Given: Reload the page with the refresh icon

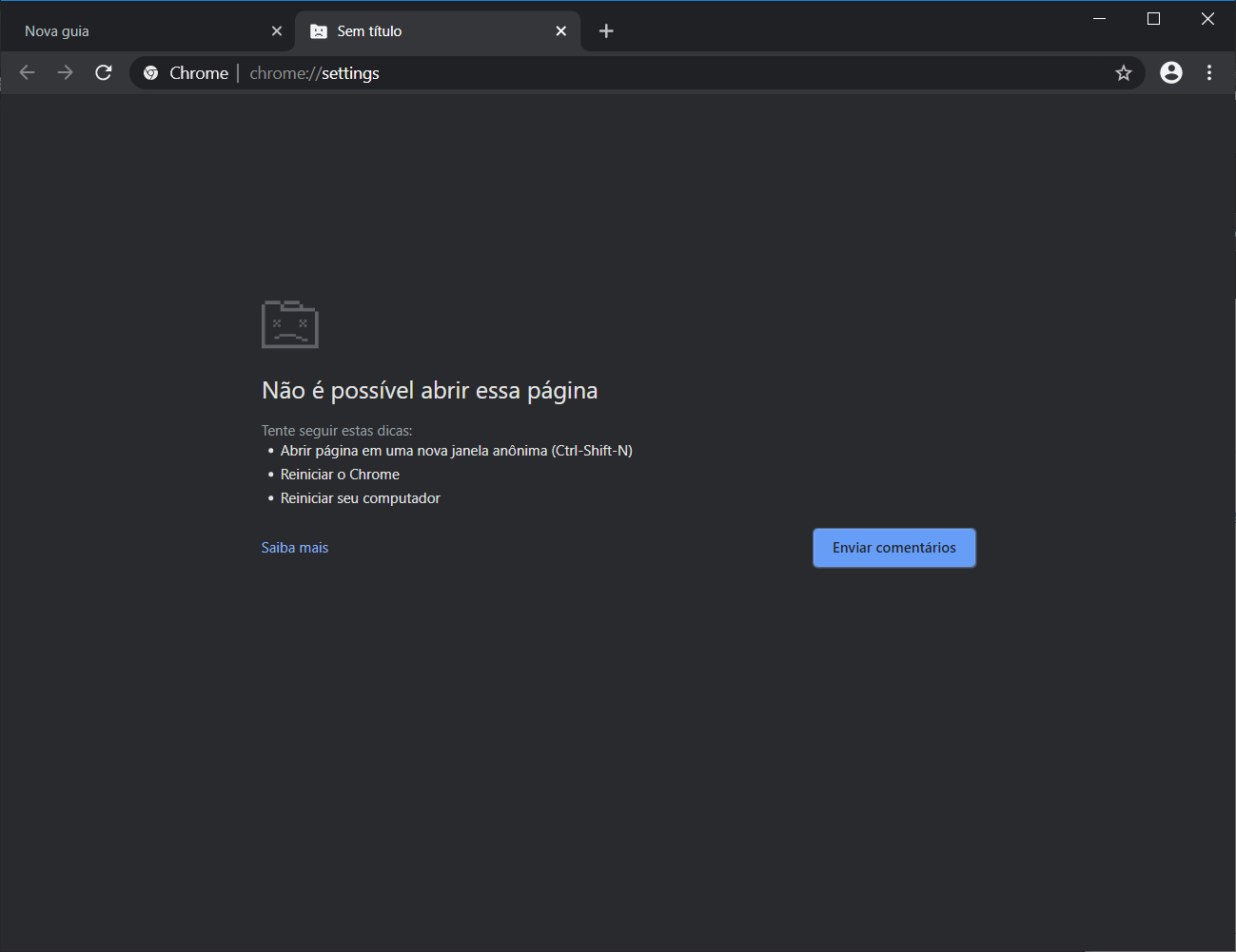Looking at the screenshot, I should 104,72.
